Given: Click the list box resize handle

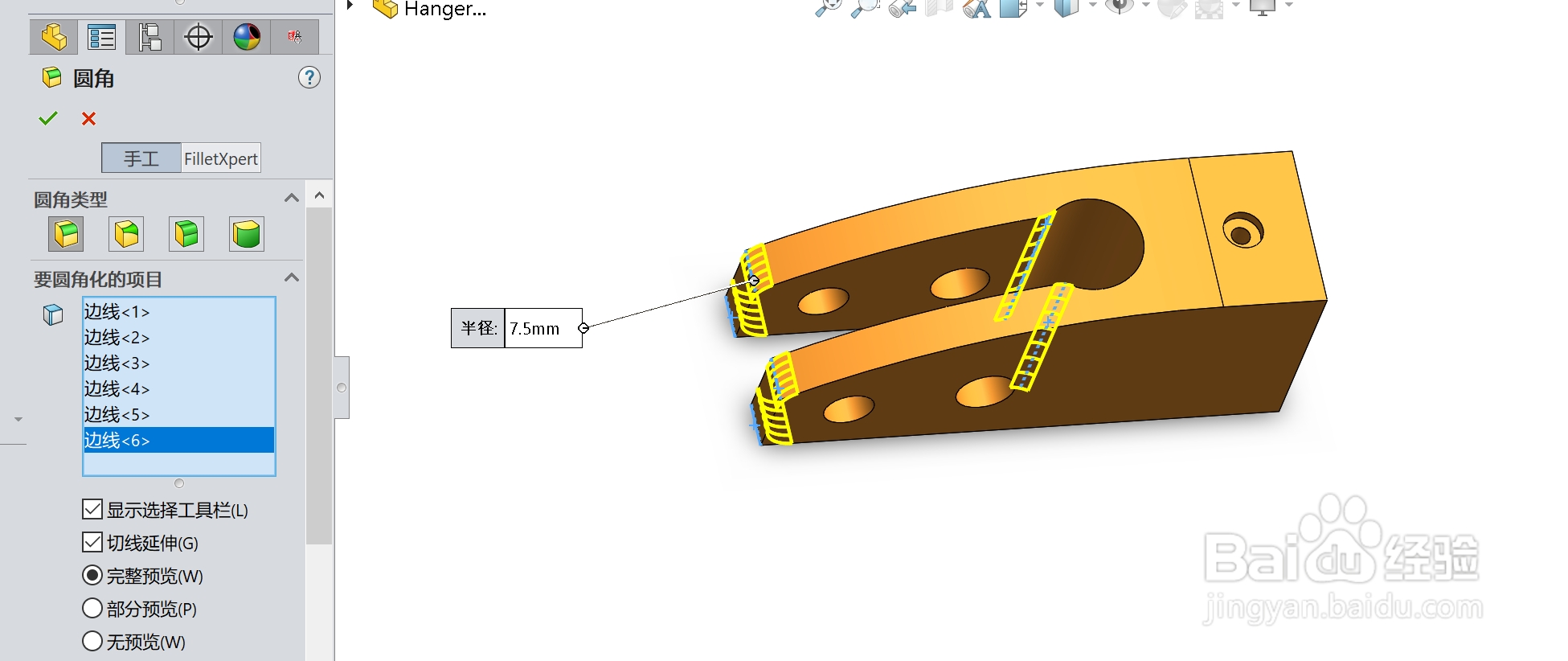Looking at the screenshot, I should pos(179,483).
